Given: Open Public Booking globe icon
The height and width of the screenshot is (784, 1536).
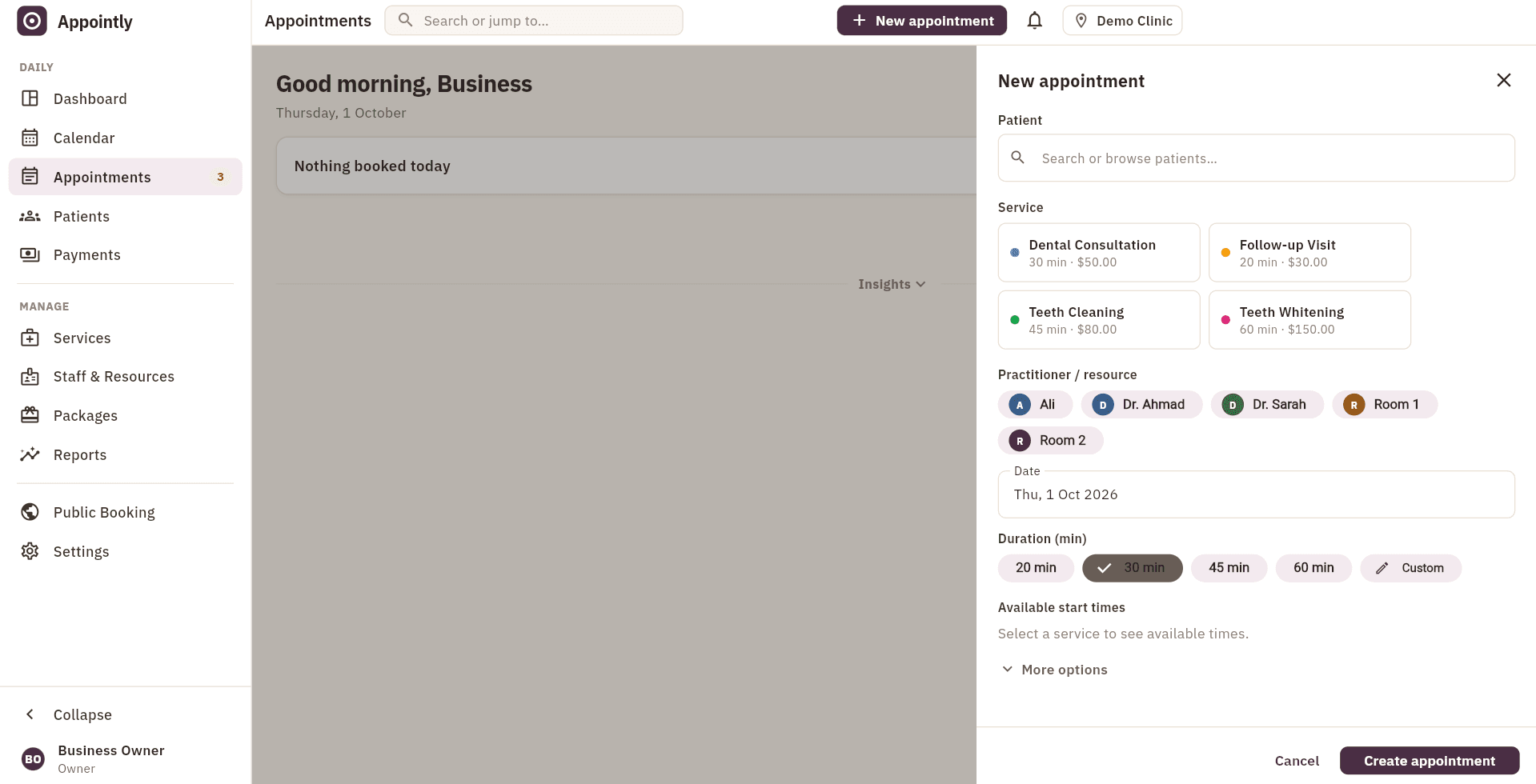Looking at the screenshot, I should coord(30,512).
